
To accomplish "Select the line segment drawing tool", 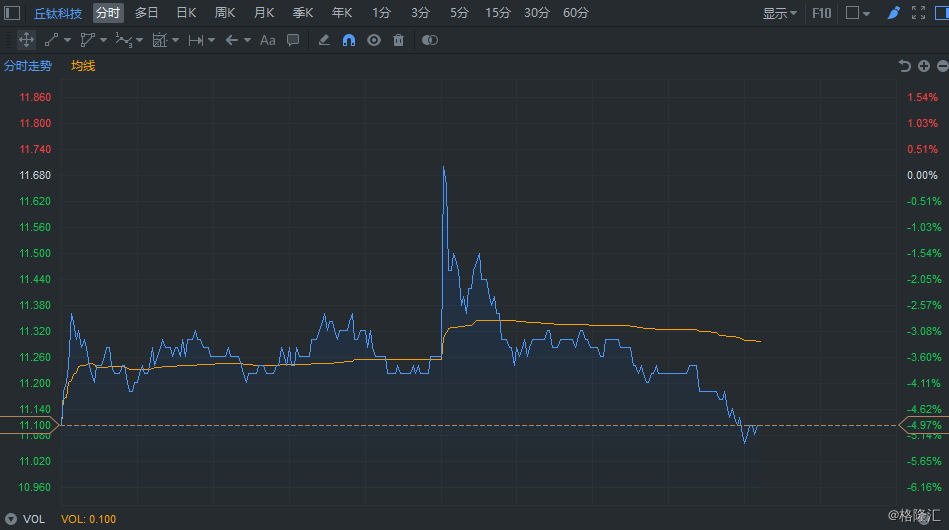I will (x=51, y=40).
